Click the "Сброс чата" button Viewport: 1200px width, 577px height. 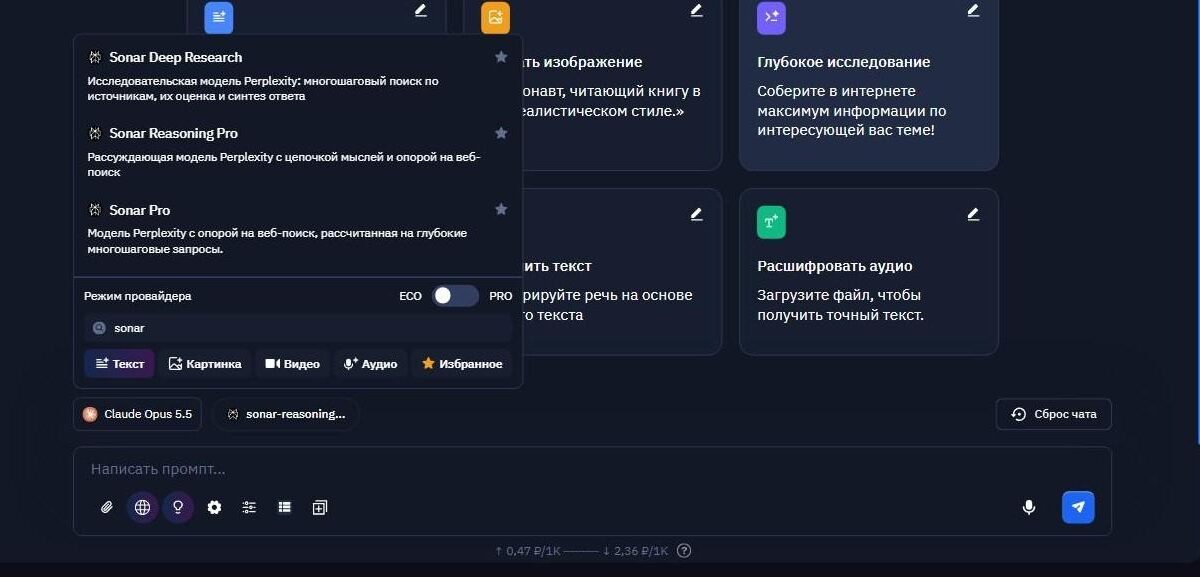point(1054,414)
